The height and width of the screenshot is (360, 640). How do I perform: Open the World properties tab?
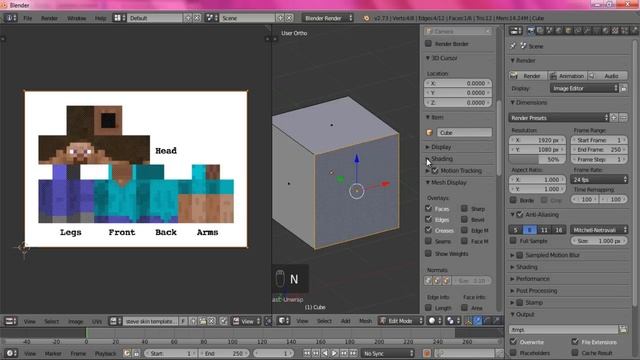click(x=559, y=31)
